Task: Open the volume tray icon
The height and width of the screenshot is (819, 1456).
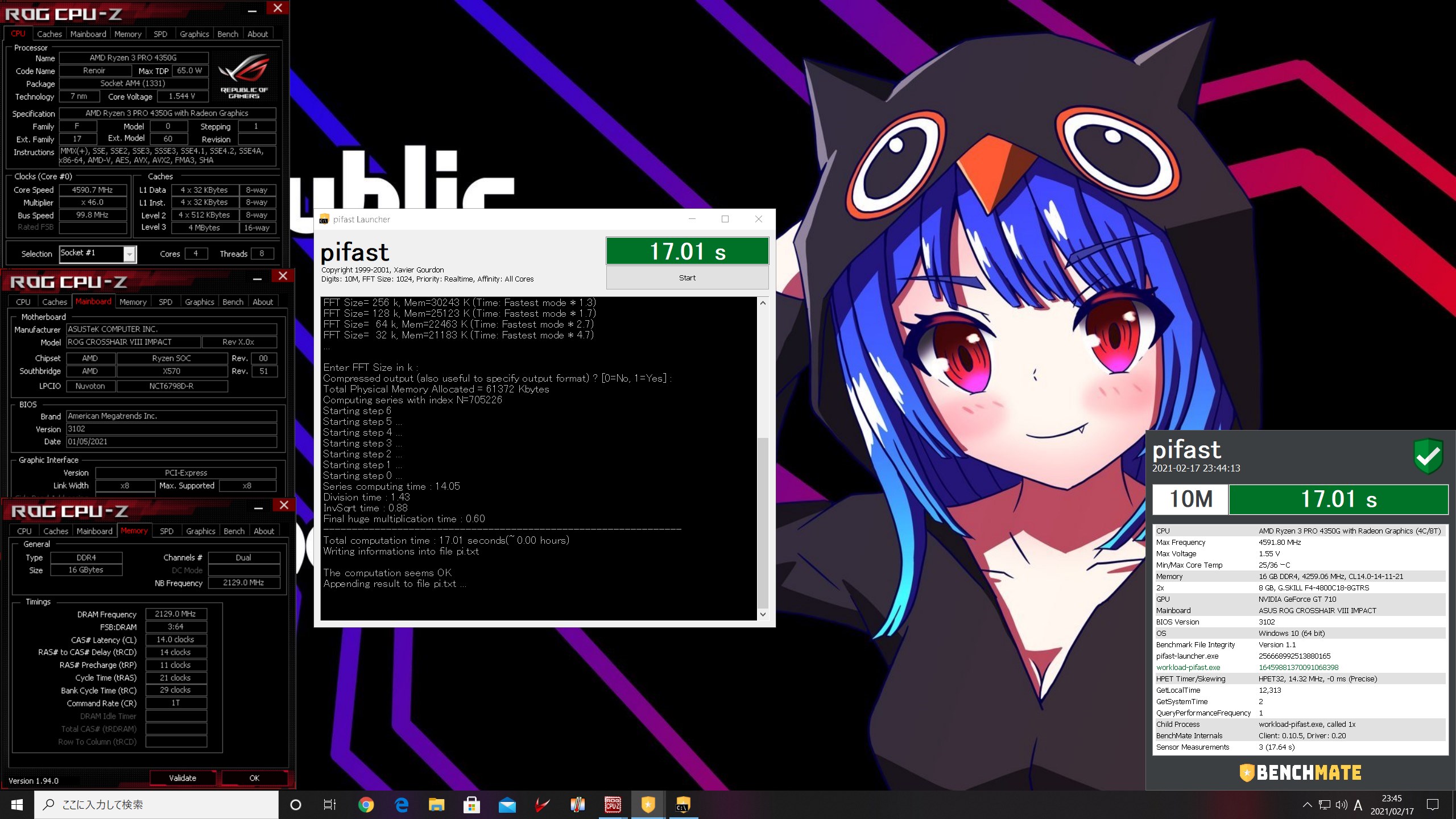Action: [1341, 805]
